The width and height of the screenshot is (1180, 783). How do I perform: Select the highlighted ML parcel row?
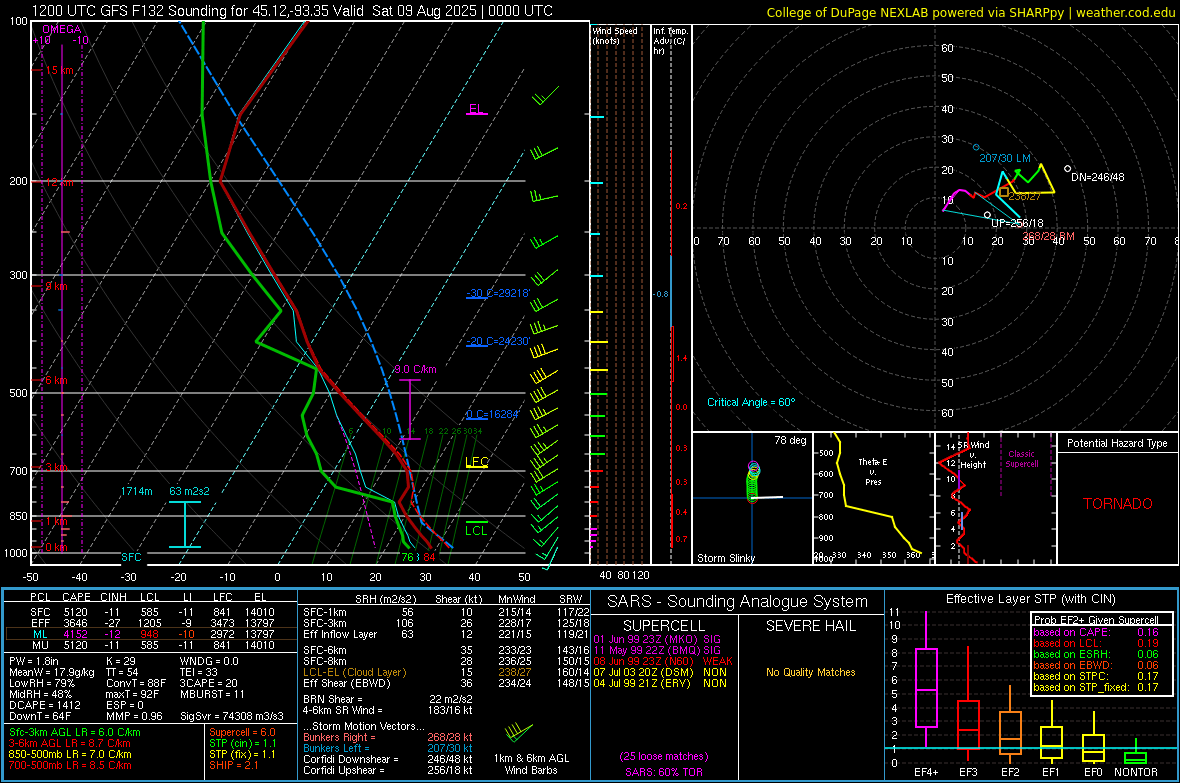tap(151, 634)
